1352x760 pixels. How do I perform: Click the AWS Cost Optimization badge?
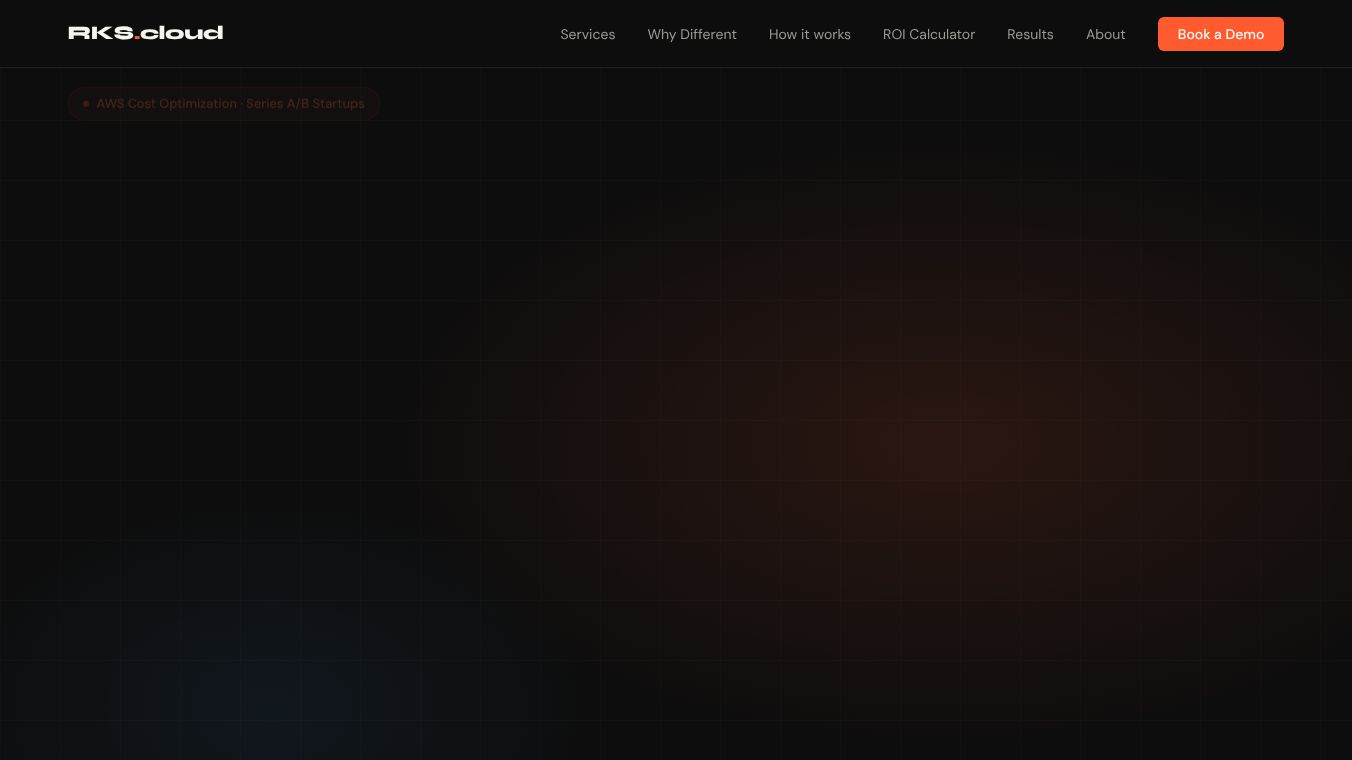point(224,103)
